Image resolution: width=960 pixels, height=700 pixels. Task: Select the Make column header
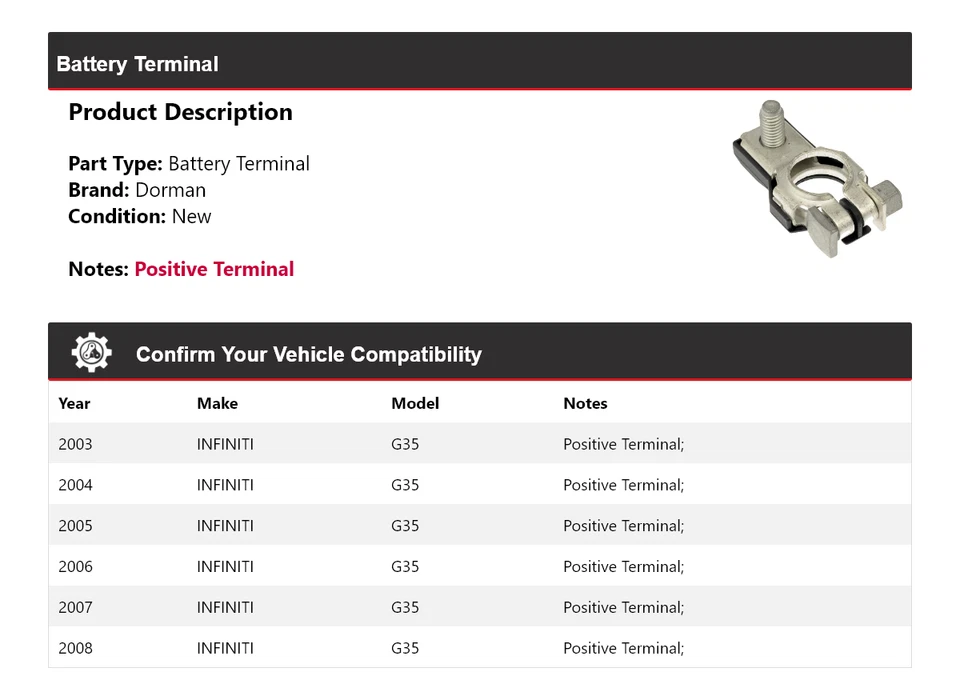click(x=217, y=403)
